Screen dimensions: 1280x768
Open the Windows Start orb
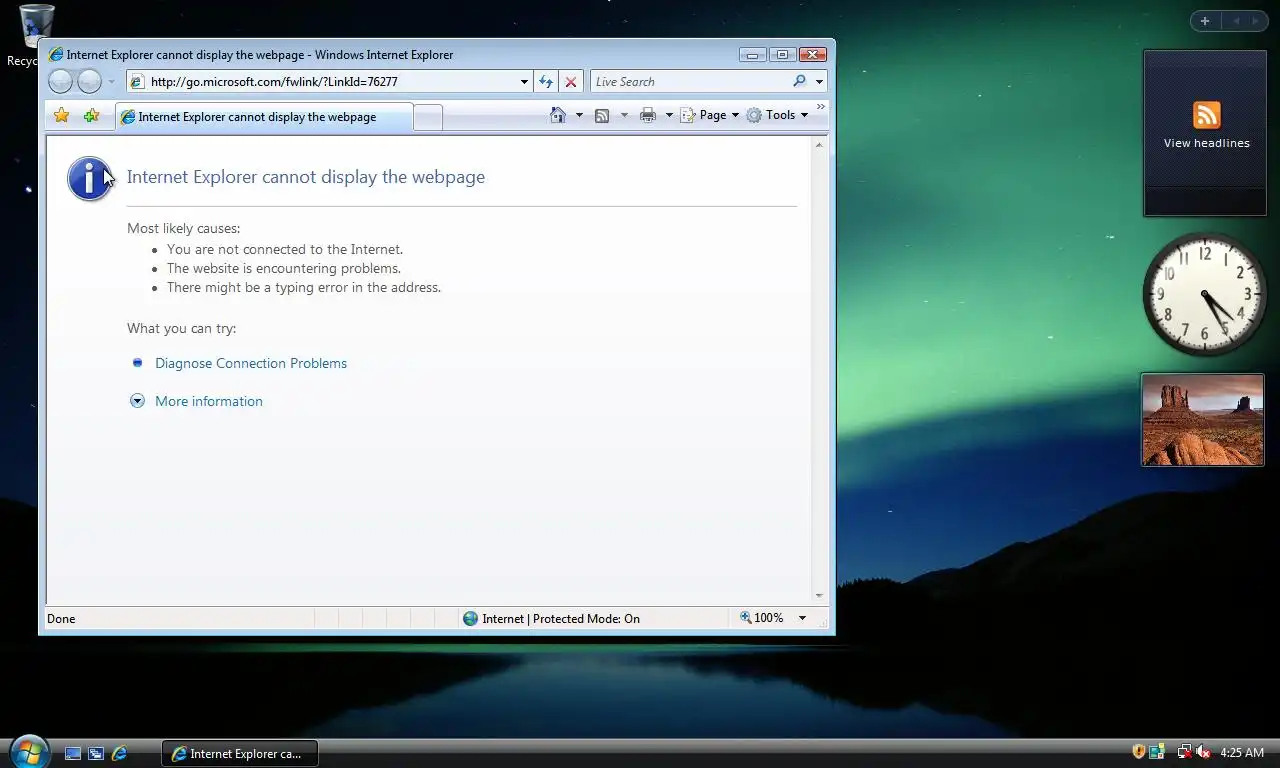tap(28, 751)
